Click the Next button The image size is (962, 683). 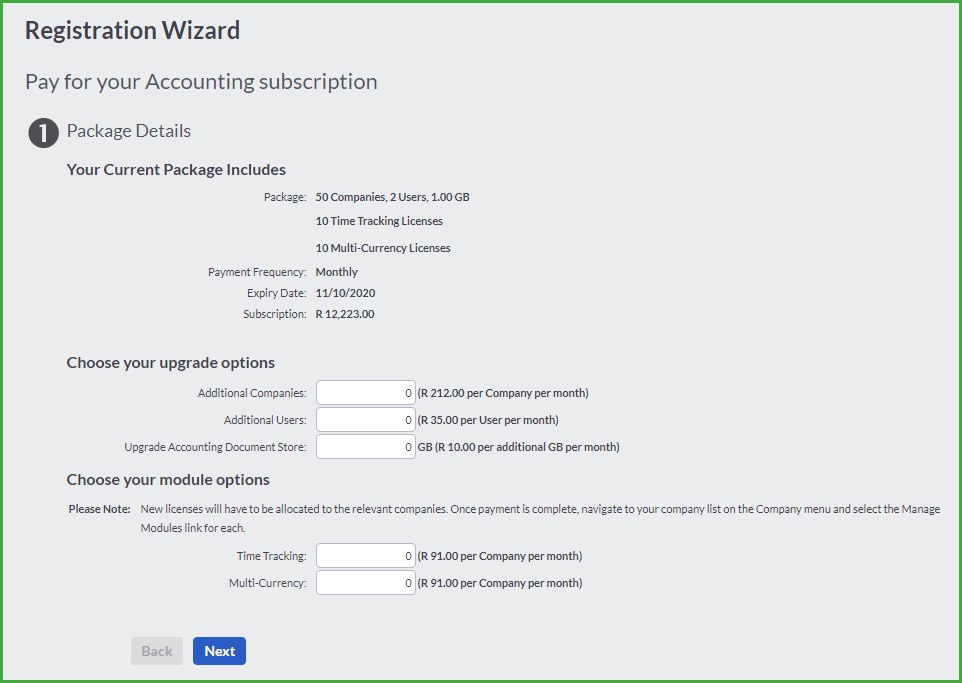tap(220, 651)
